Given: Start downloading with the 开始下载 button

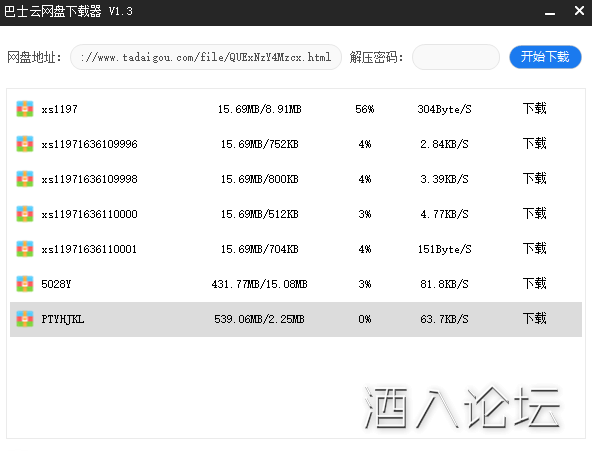Looking at the screenshot, I should coord(545,57).
